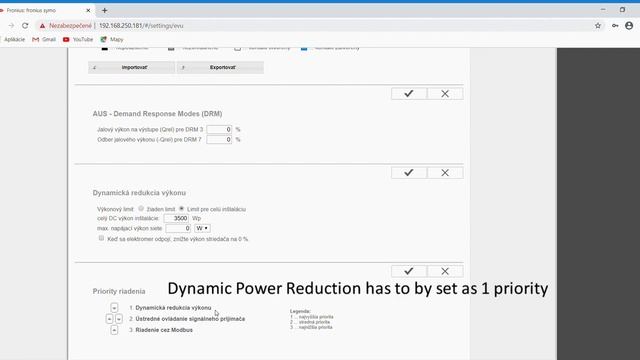Viewport: 640px width, 360px height.
Task: Click the total DC power field showing 3500
Action: click(x=176, y=218)
